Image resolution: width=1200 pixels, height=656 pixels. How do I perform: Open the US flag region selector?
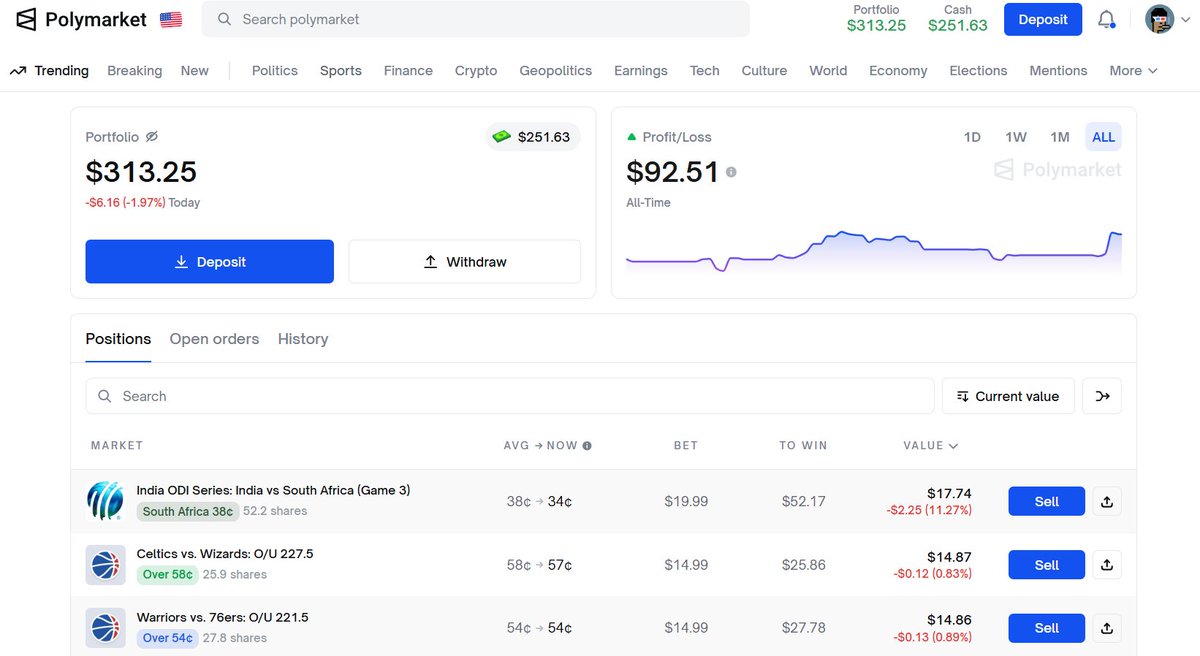coord(171,19)
